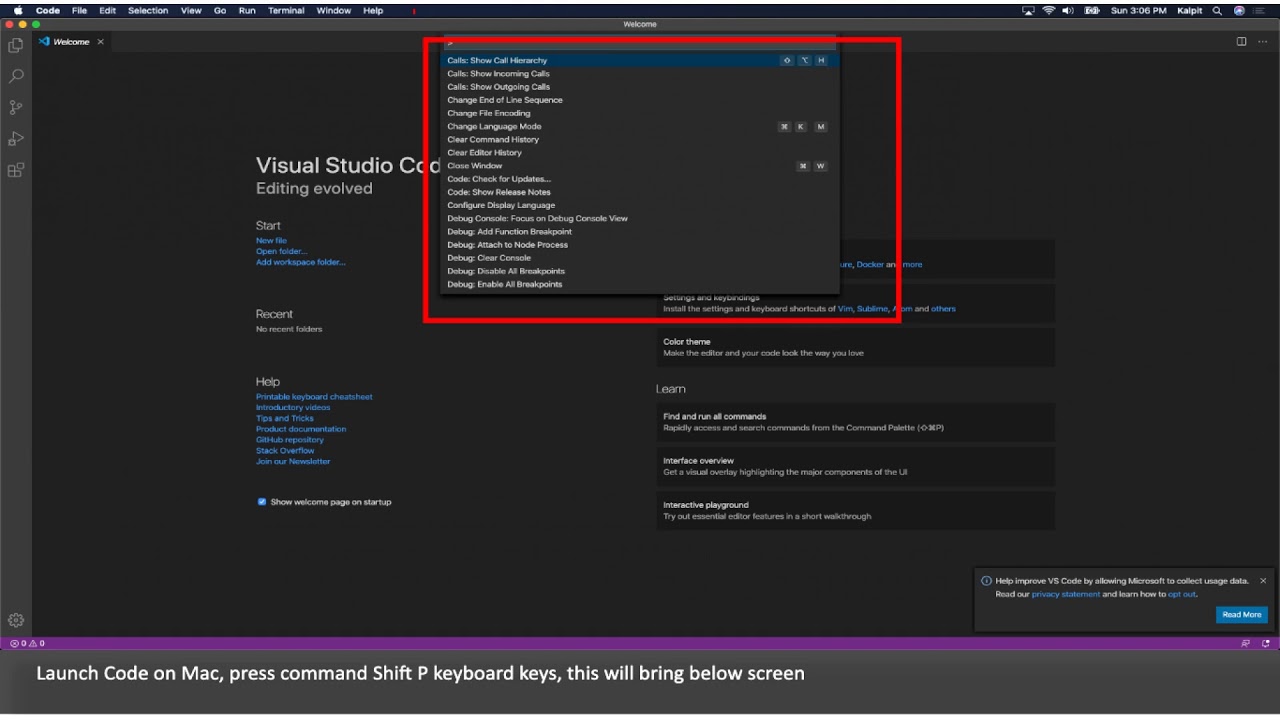Select Change File Encoding command
The height and width of the screenshot is (720, 1280).
click(639, 113)
